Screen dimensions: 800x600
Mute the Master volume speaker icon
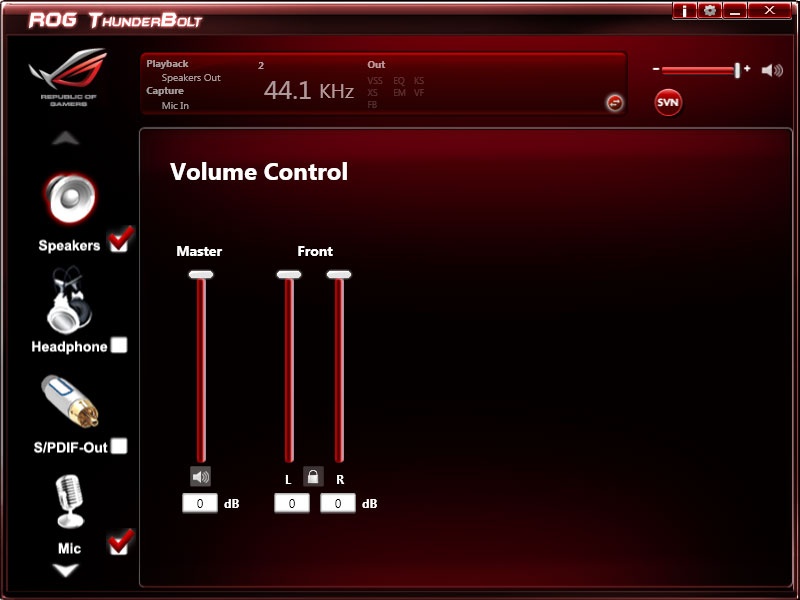pyautogui.click(x=201, y=477)
